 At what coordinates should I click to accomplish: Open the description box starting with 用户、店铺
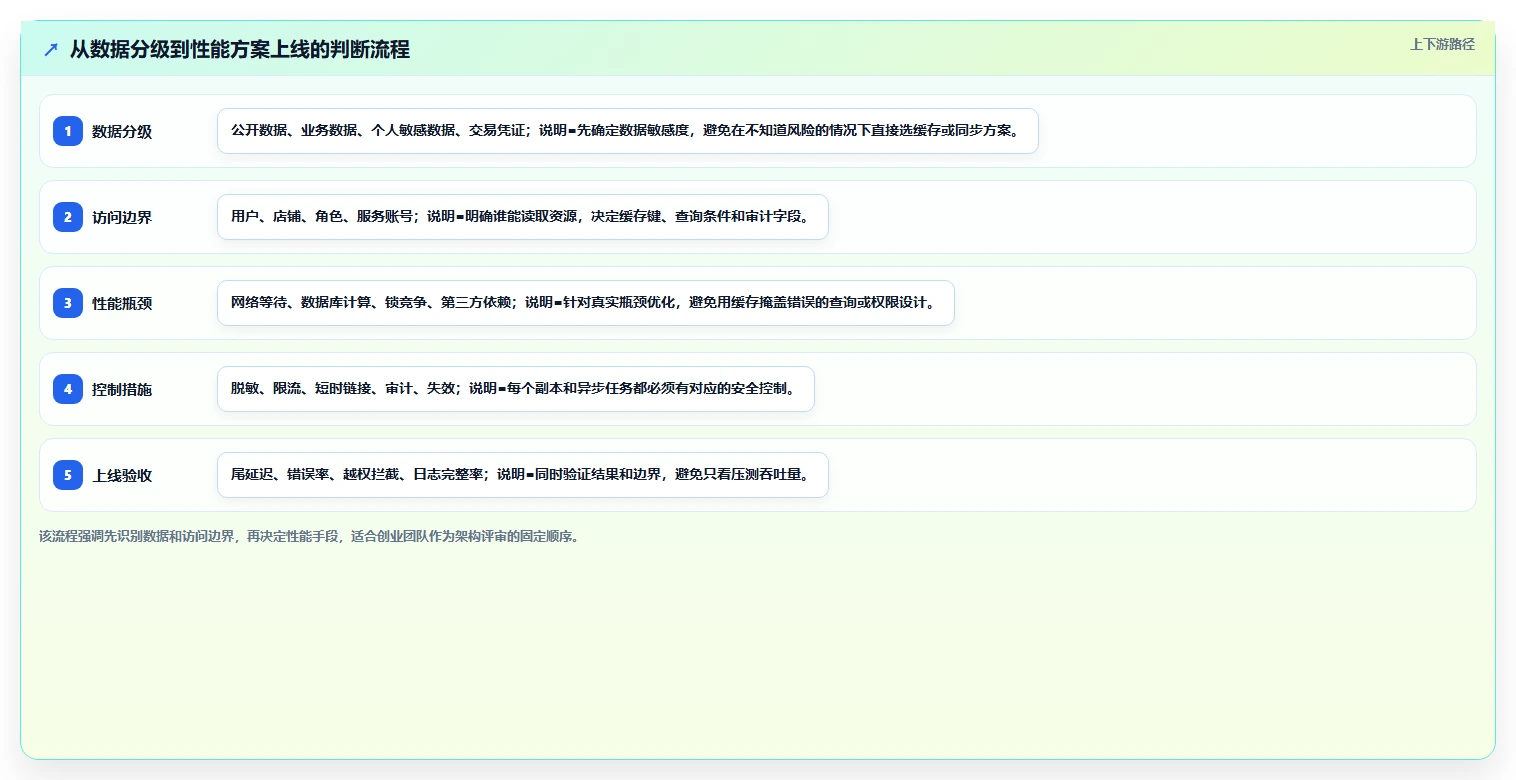click(x=523, y=217)
